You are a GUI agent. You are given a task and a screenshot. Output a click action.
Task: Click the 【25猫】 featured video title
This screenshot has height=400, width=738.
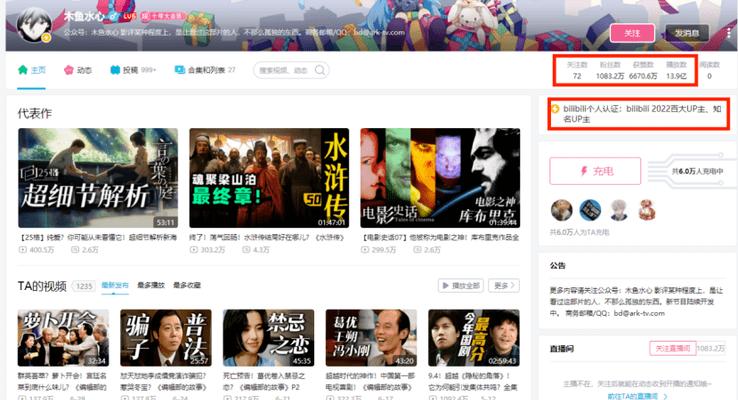click(98, 238)
